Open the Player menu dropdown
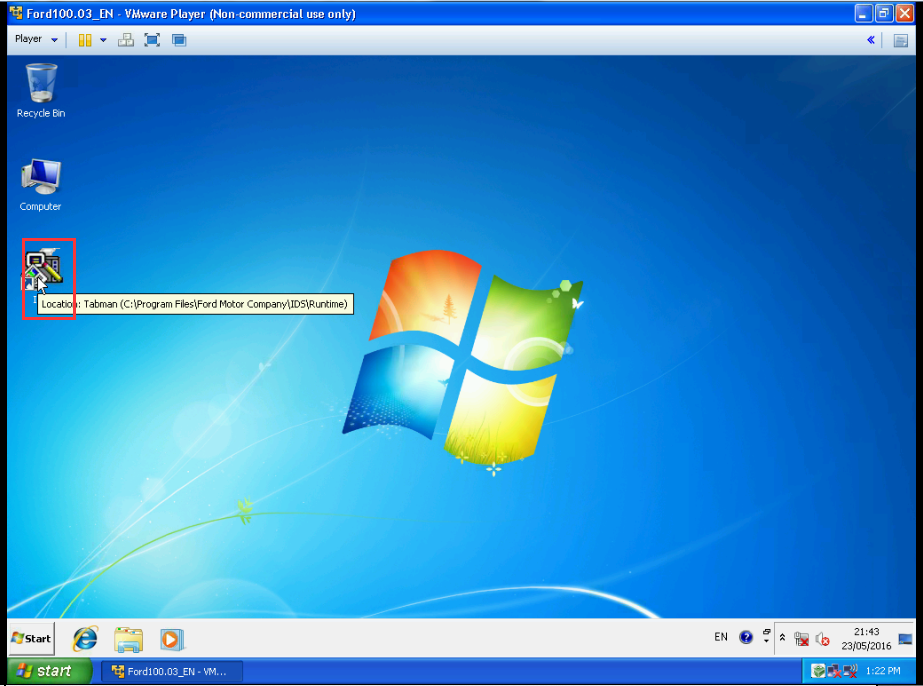 tap(36, 39)
